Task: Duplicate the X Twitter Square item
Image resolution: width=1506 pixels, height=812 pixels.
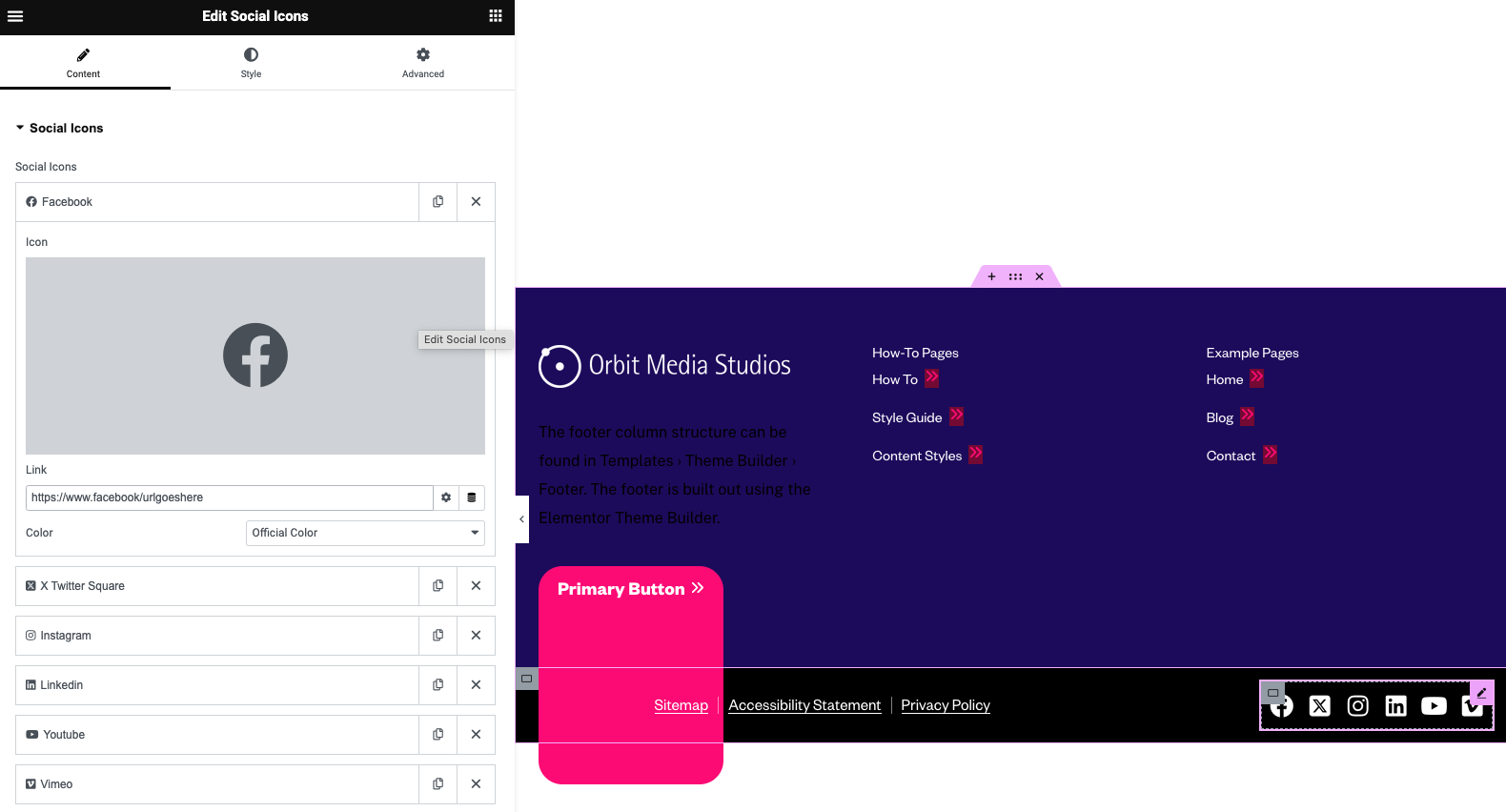Action: click(438, 586)
